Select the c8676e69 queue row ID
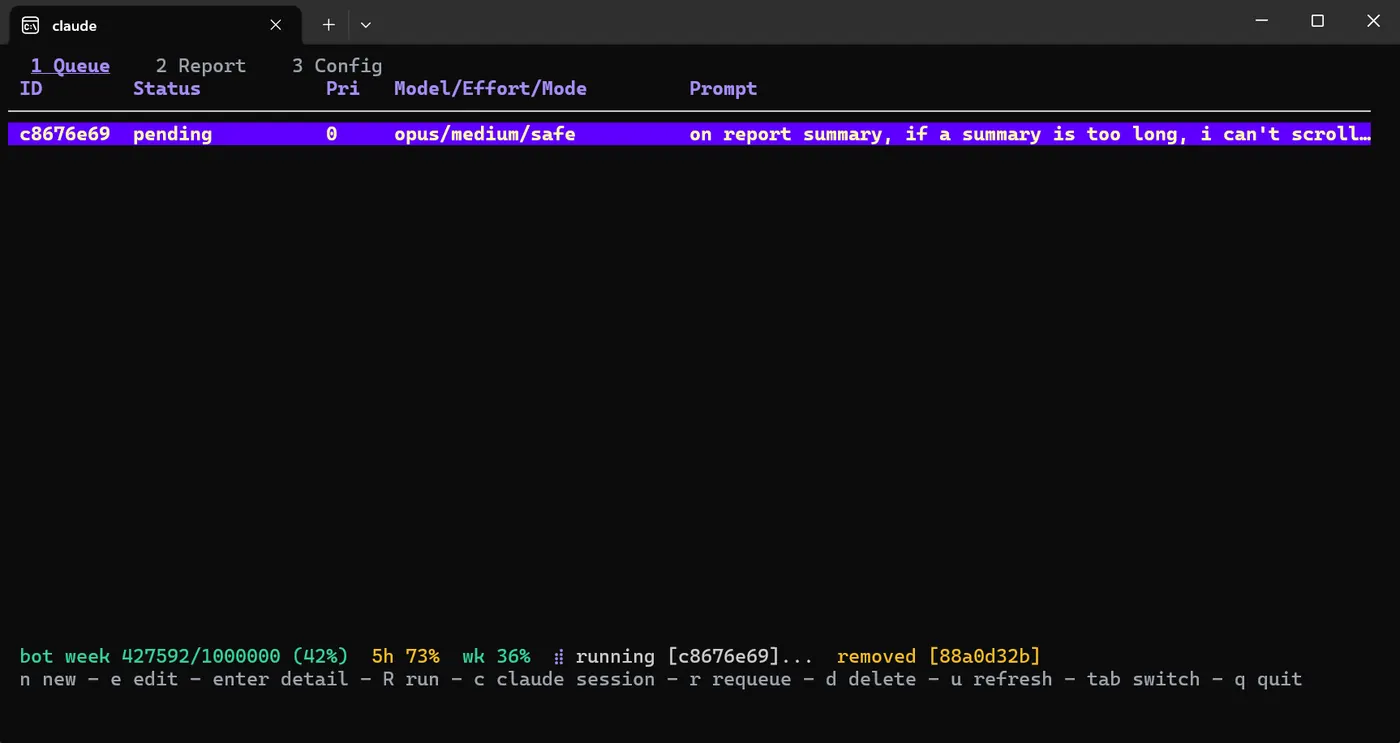1400x743 pixels. 65,134
